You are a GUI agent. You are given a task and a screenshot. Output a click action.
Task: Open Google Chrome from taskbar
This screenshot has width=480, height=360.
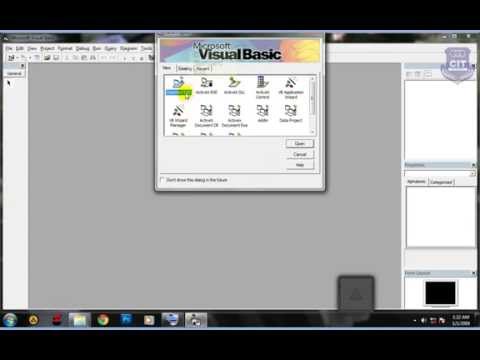tap(103, 320)
